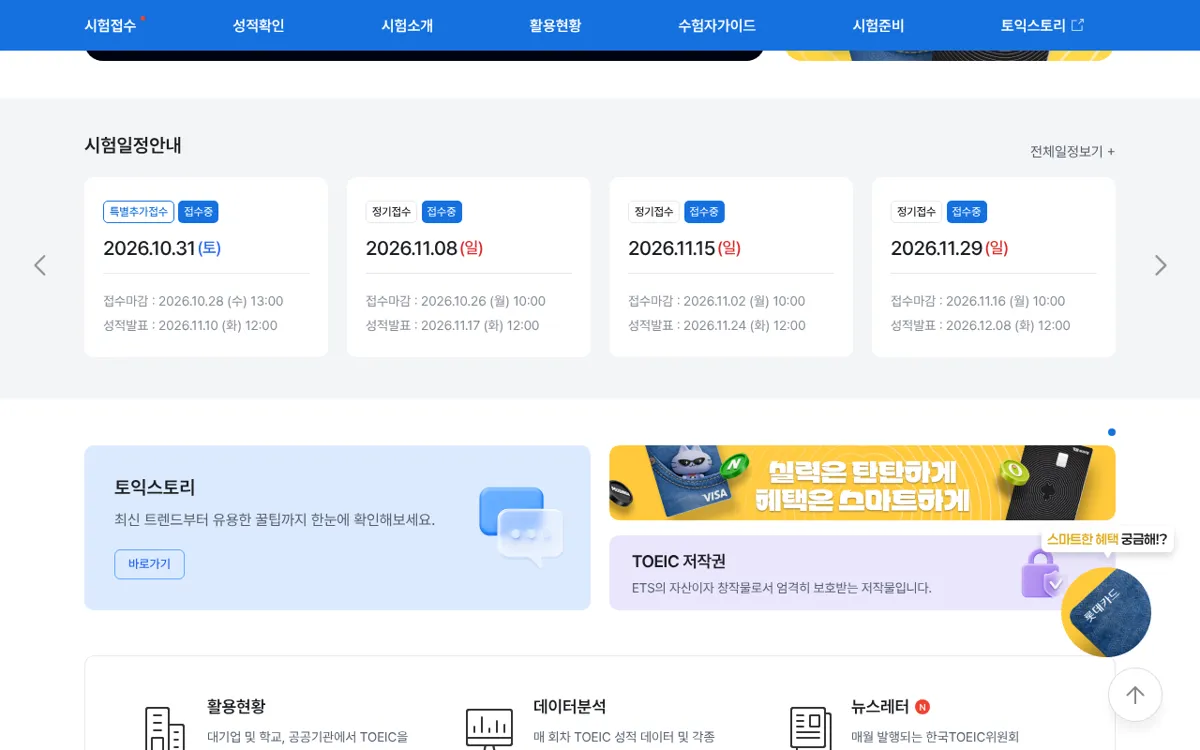1200x750 pixels.
Task: Show previous exam schedule cards
Action: (40, 265)
